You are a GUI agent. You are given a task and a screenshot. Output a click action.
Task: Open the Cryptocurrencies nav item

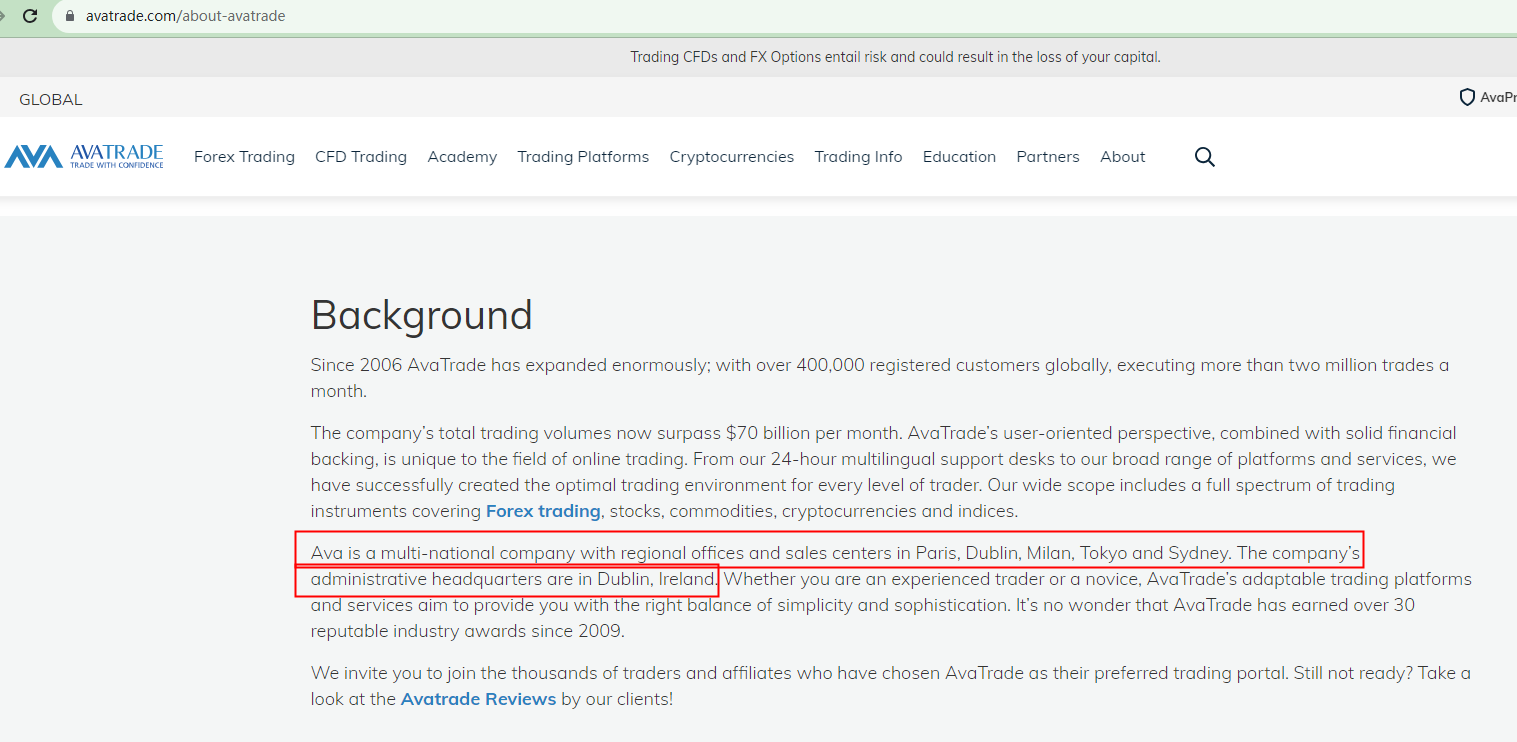(x=731, y=157)
